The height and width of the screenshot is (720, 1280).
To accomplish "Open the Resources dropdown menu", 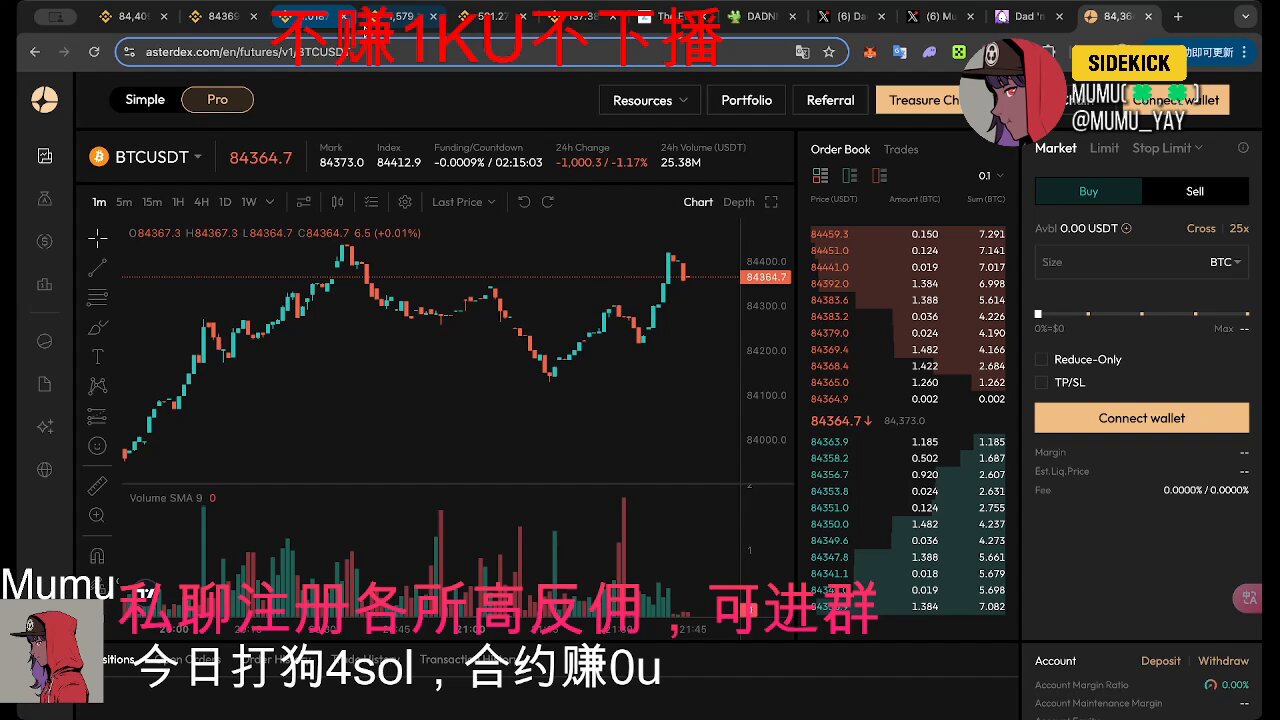I will [650, 100].
